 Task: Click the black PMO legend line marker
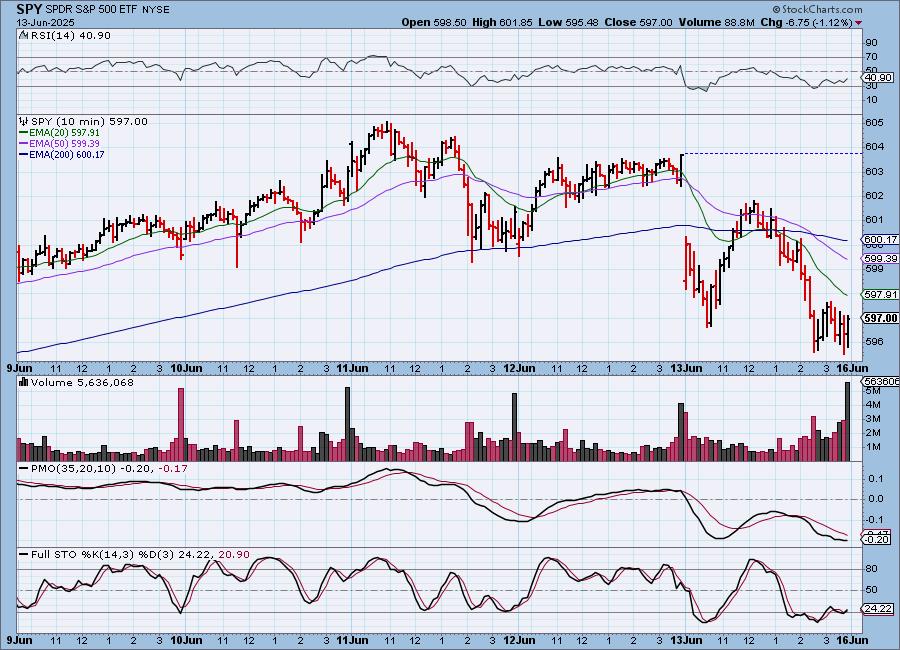click(x=24, y=469)
